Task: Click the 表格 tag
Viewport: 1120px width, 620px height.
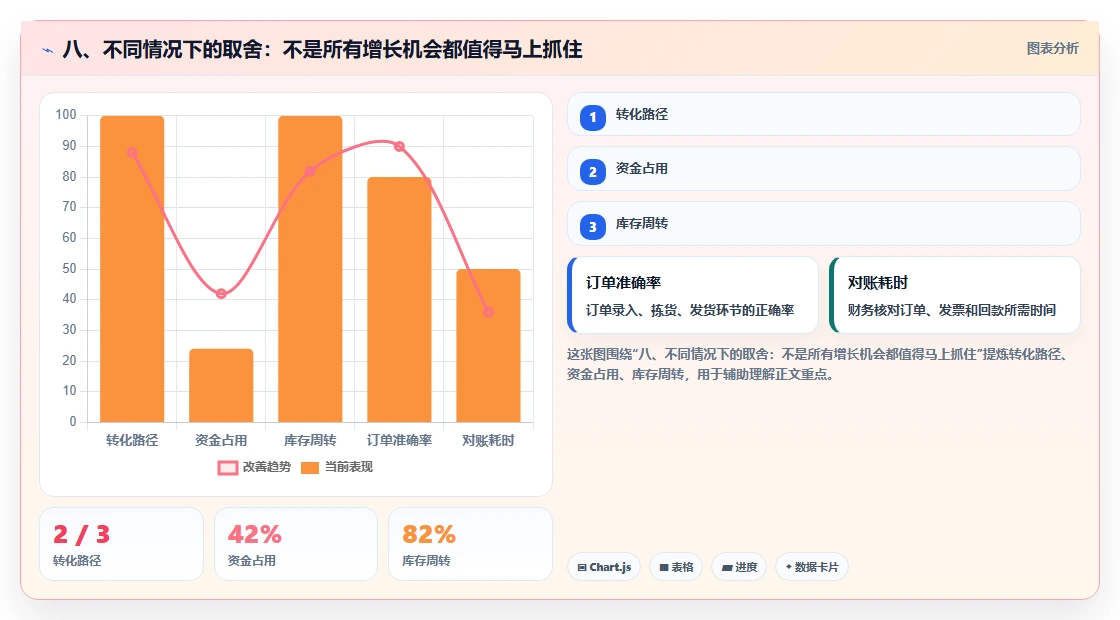Action: 676,567
